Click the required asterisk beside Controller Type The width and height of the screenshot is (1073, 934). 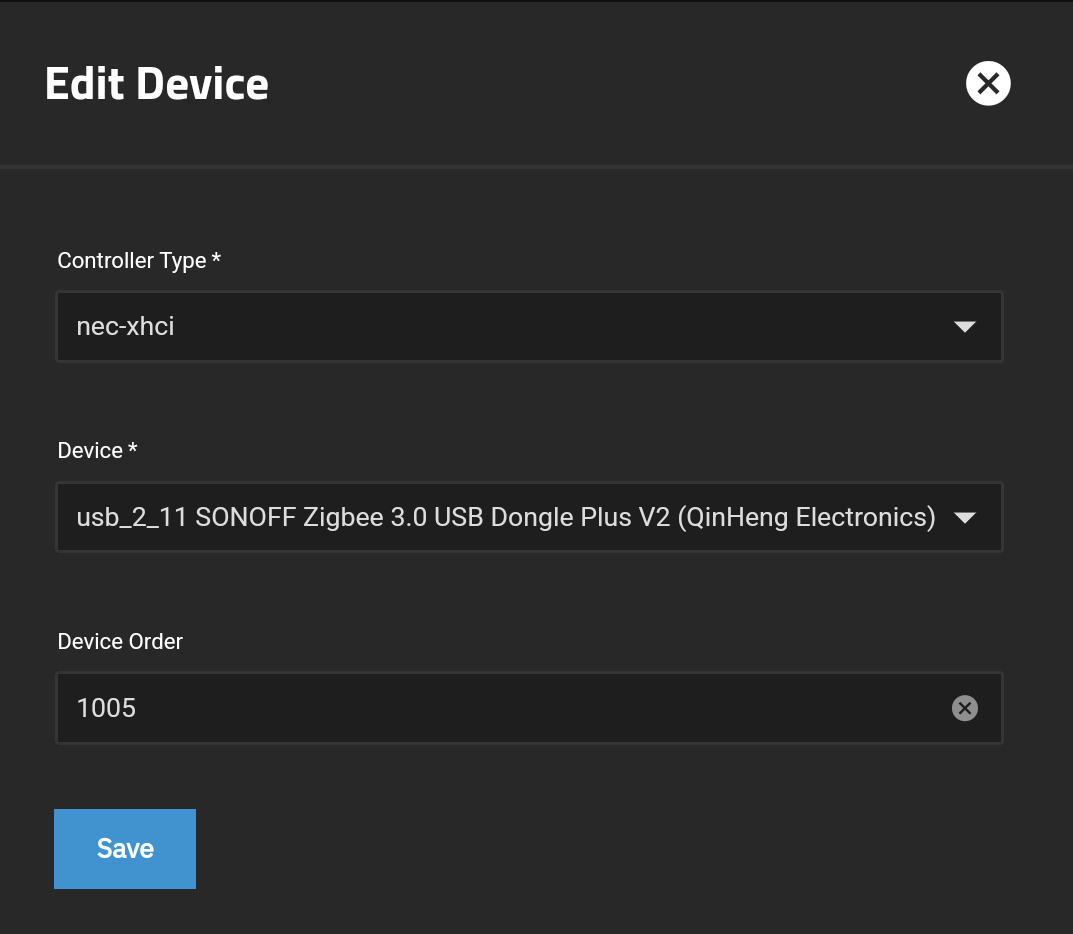coord(217,260)
